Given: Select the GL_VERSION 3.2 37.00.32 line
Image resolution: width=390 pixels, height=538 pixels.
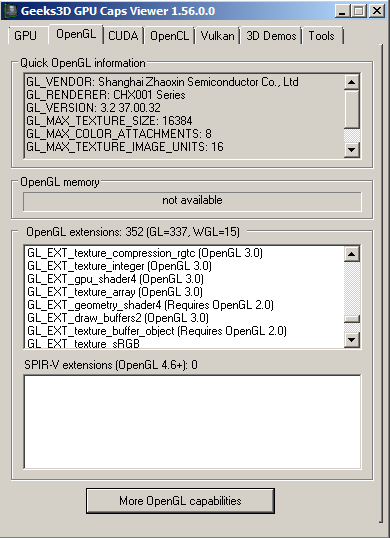Looking at the screenshot, I should click(93, 108).
